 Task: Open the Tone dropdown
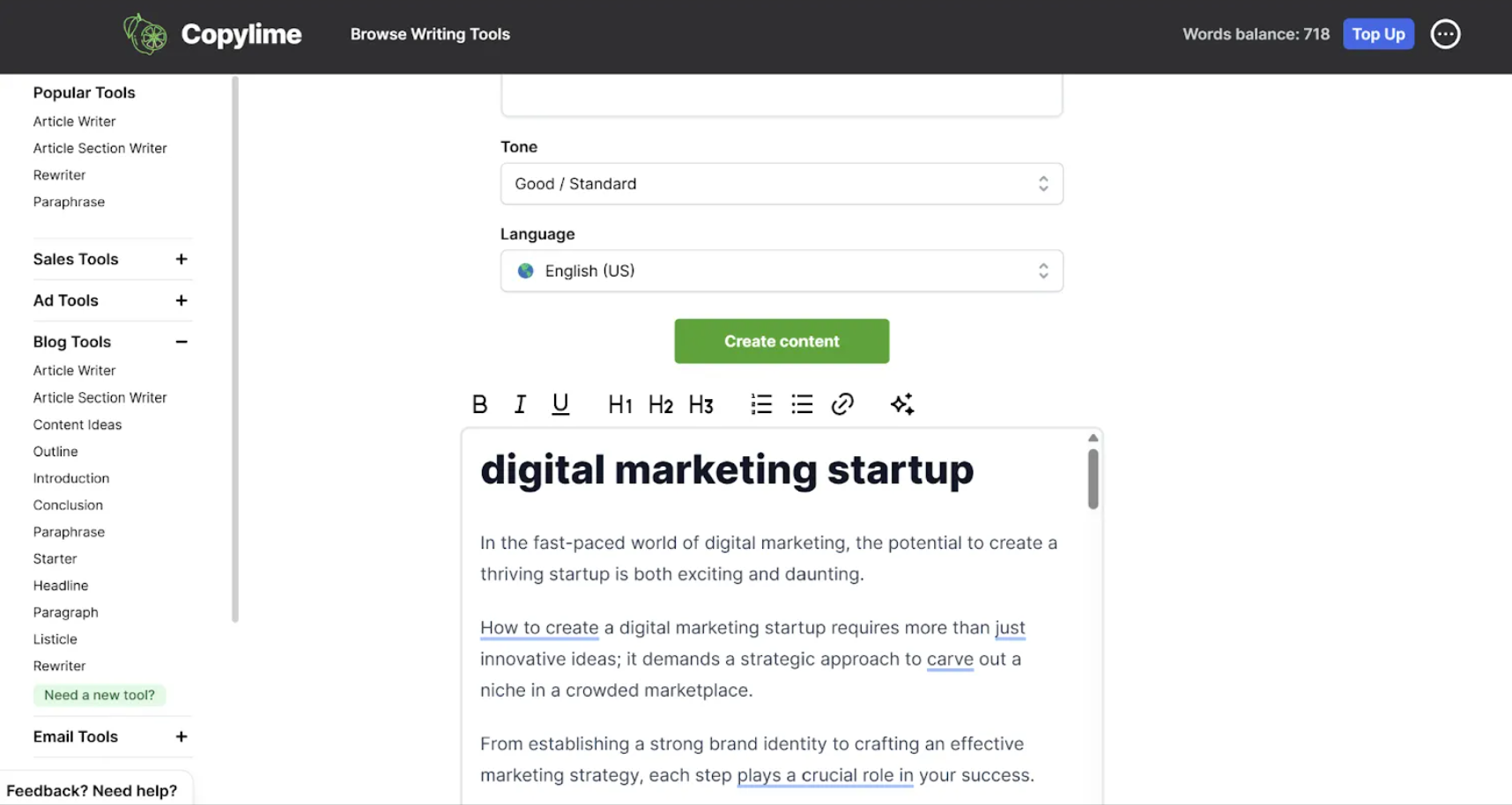click(782, 184)
